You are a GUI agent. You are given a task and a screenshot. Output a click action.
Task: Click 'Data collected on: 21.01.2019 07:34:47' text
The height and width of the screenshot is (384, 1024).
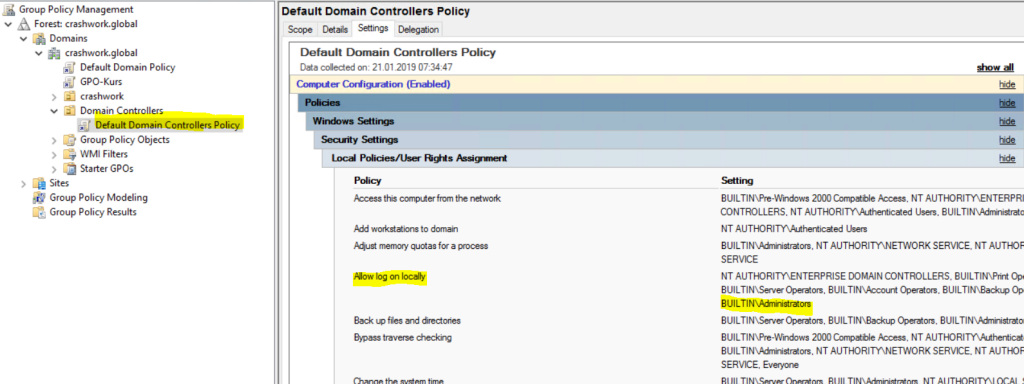point(376,67)
